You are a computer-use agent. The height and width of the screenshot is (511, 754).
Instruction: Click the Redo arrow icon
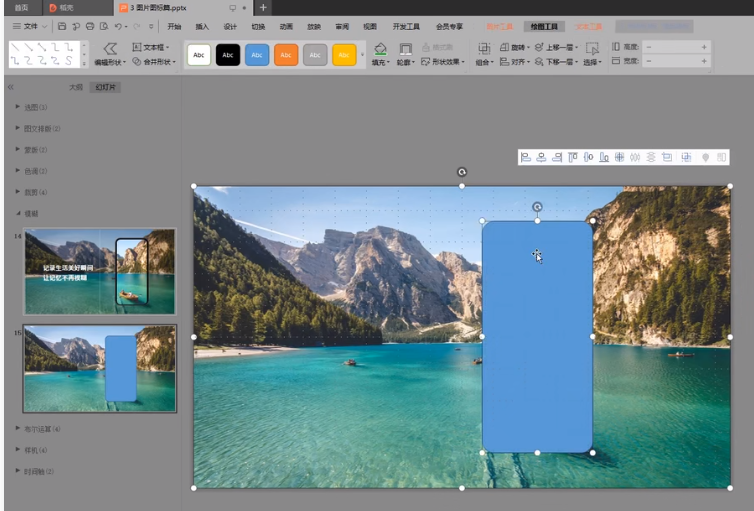pos(137,26)
